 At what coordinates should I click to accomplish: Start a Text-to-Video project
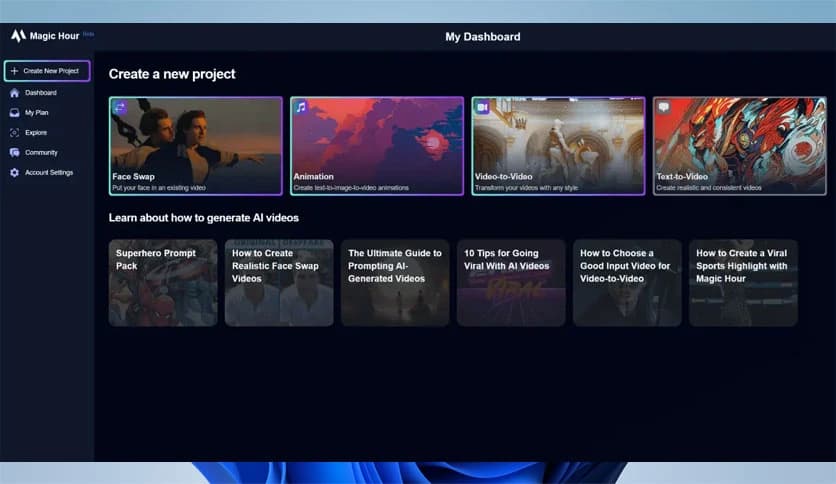tap(739, 146)
